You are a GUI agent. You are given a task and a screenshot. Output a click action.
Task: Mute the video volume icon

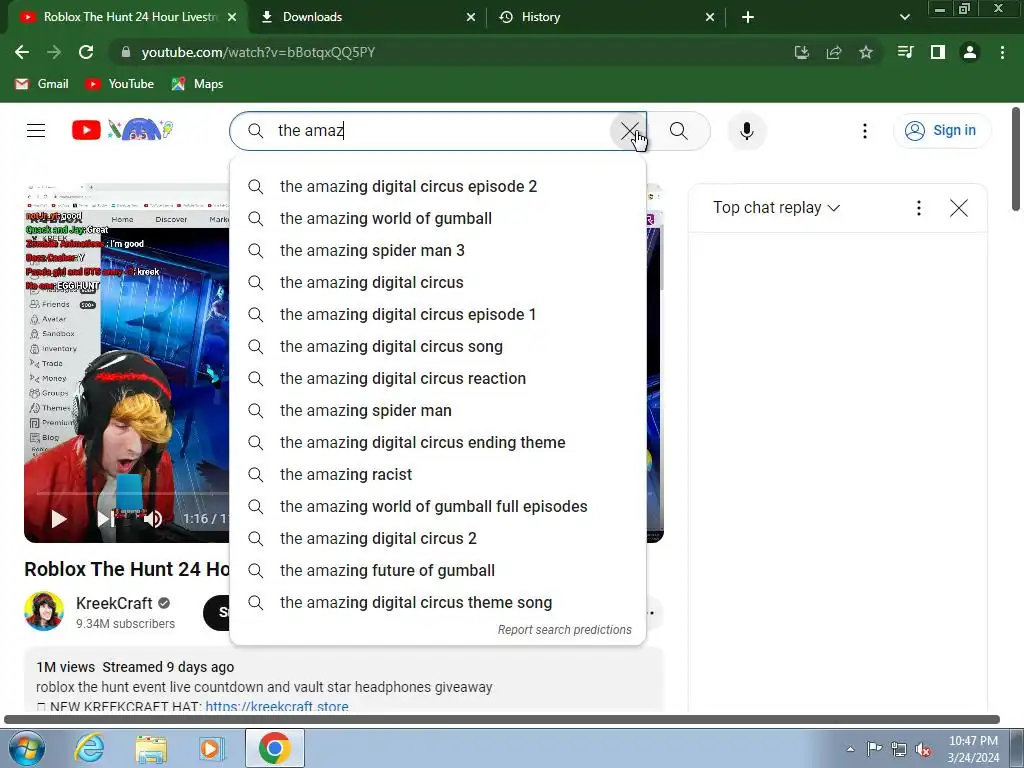point(152,519)
